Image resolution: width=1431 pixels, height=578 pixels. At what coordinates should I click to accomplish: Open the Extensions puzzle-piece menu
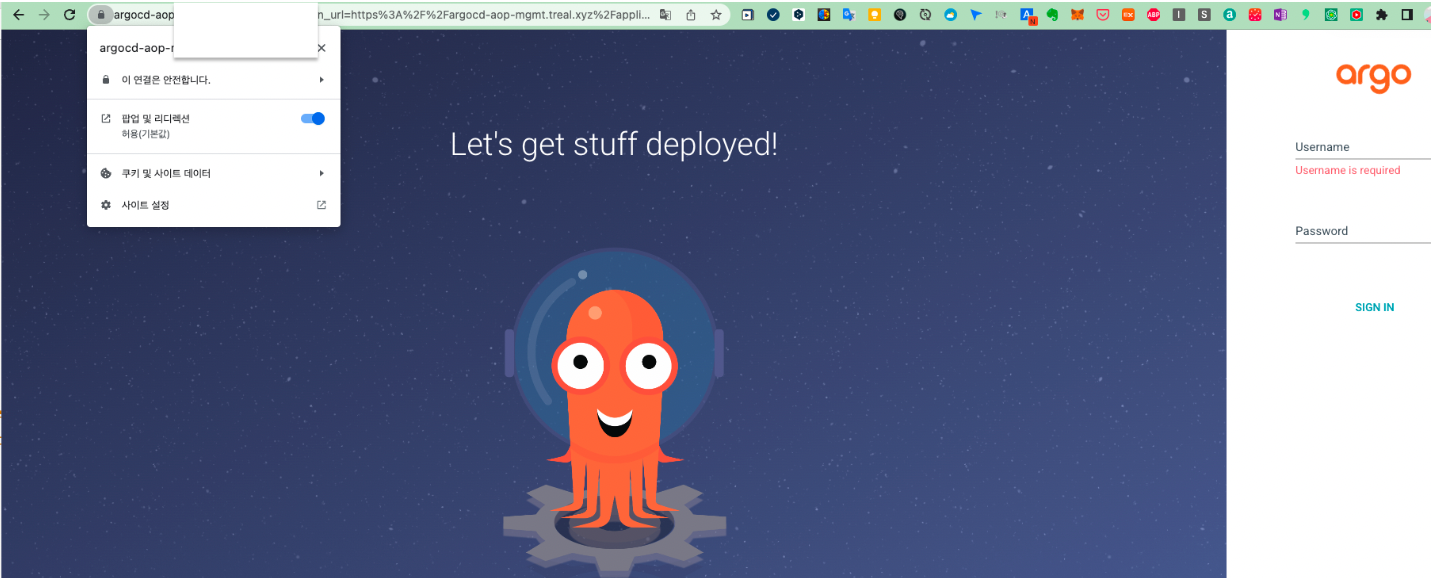click(x=1381, y=15)
